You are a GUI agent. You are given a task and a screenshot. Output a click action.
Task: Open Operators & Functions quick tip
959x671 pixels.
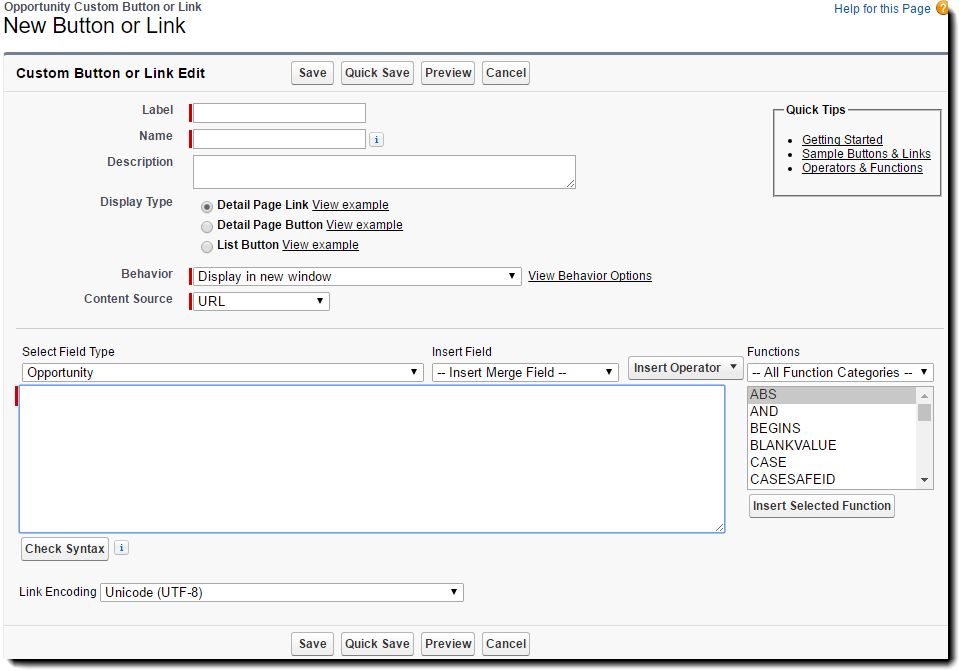coord(862,168)
